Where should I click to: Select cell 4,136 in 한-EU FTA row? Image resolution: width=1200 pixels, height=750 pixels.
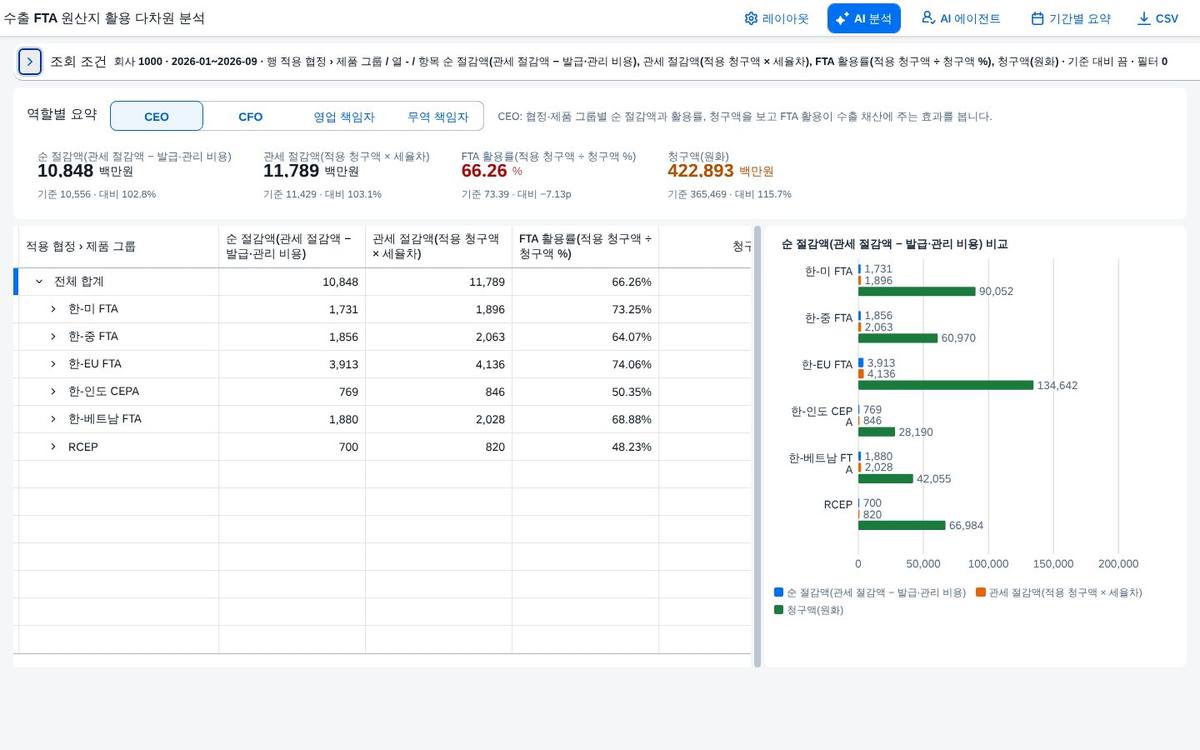(x=439, y=364)
